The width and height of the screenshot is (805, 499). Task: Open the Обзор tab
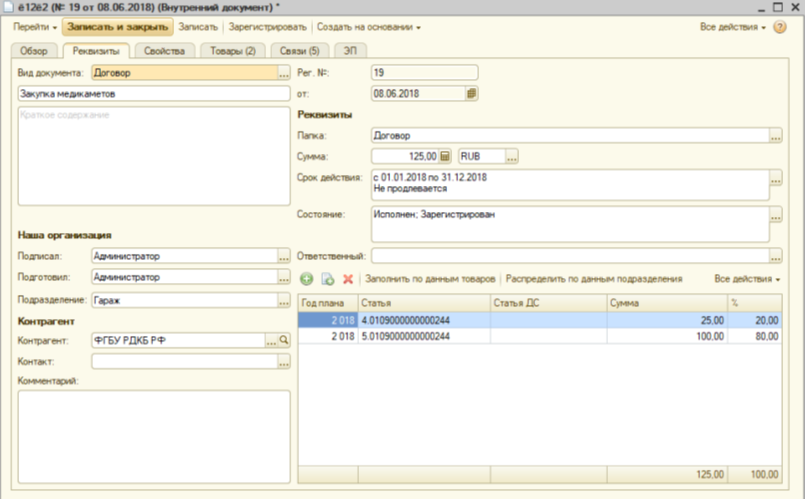[33, 50]
